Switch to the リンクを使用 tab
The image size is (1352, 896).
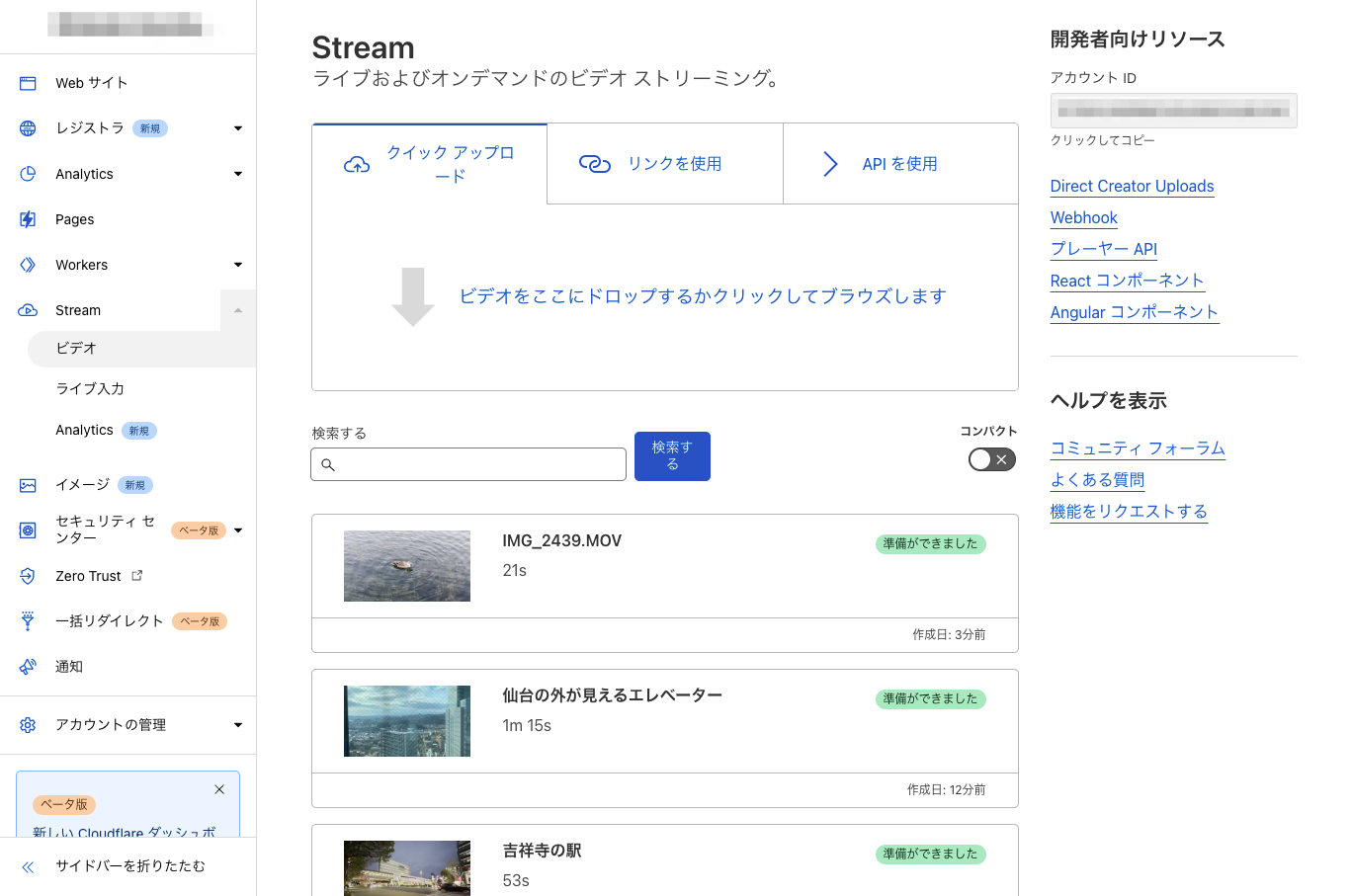pos(664,163)
